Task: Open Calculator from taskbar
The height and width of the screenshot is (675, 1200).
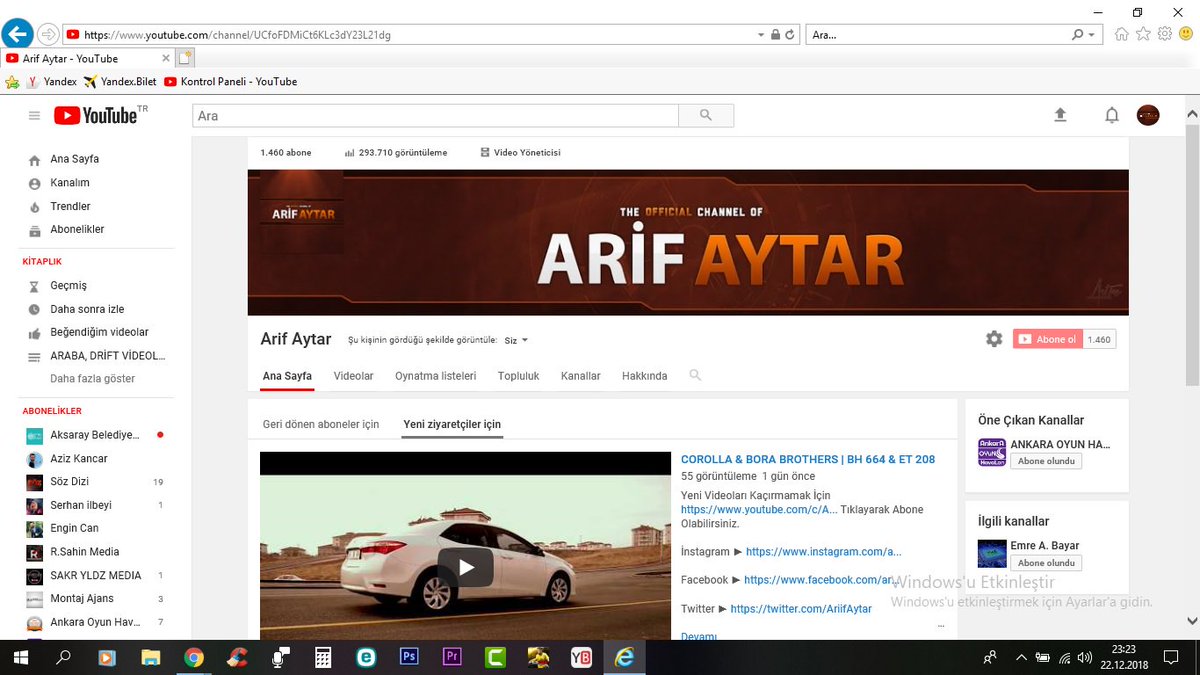Action: (x=323, y=657)
